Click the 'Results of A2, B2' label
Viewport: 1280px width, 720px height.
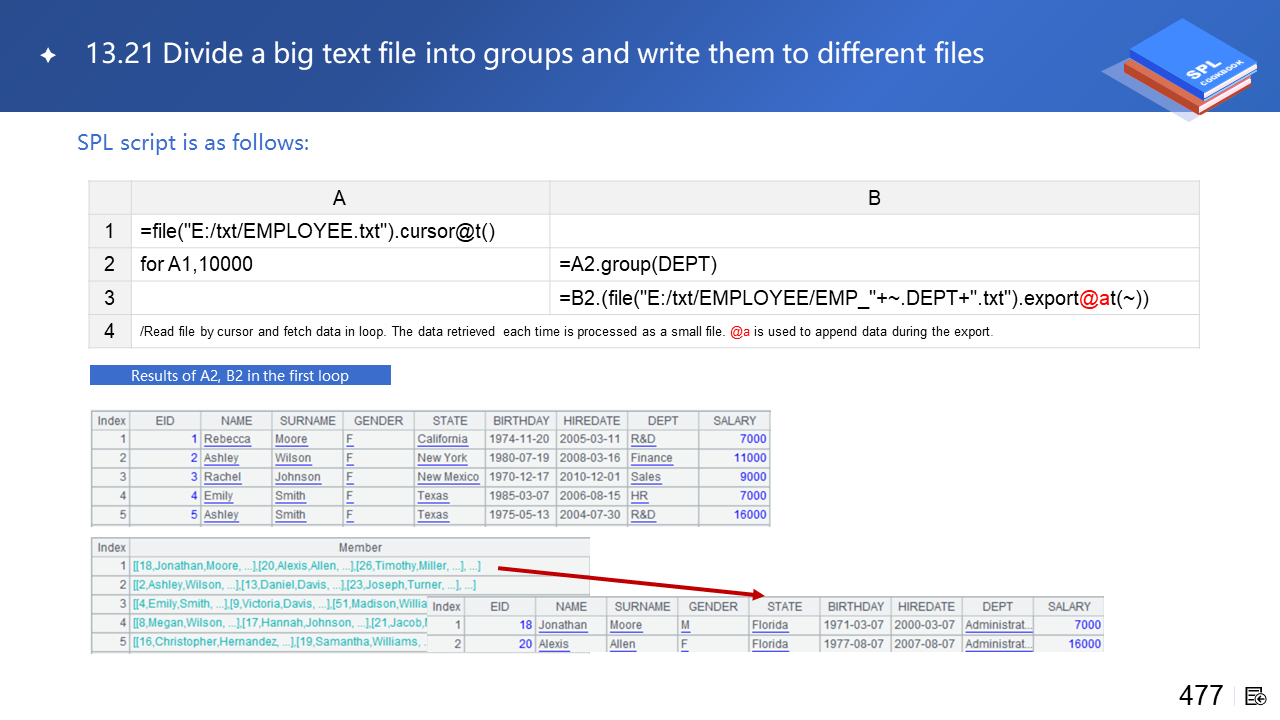[240, 376]
